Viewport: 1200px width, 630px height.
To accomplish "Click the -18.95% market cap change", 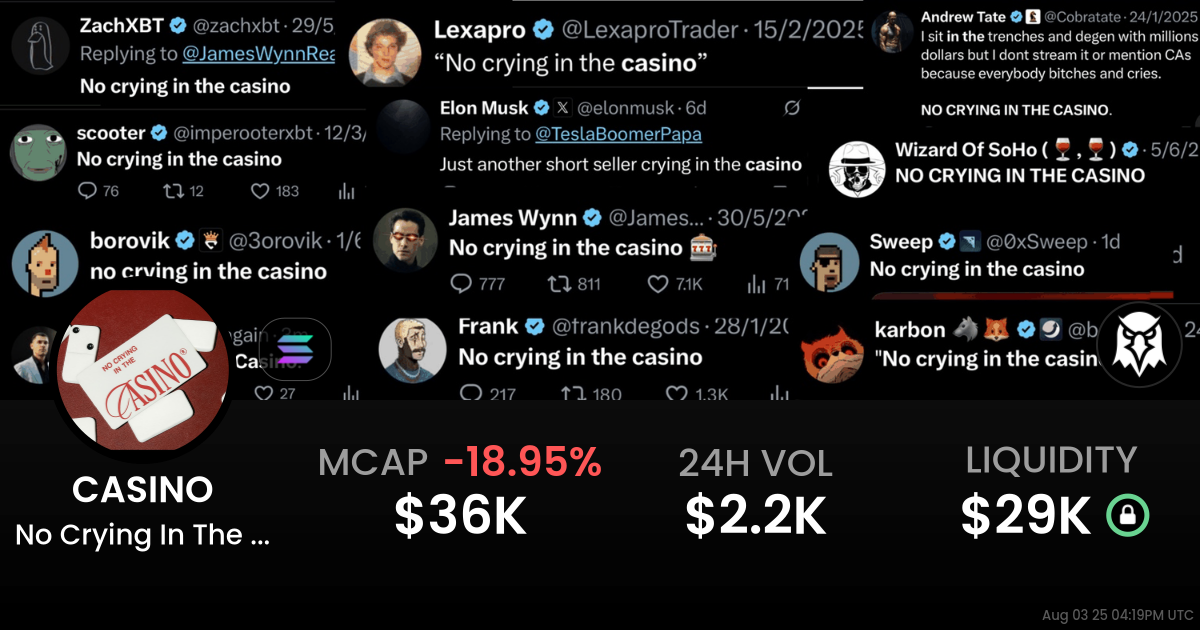I will pyautogui.click(x=522, y=462).
